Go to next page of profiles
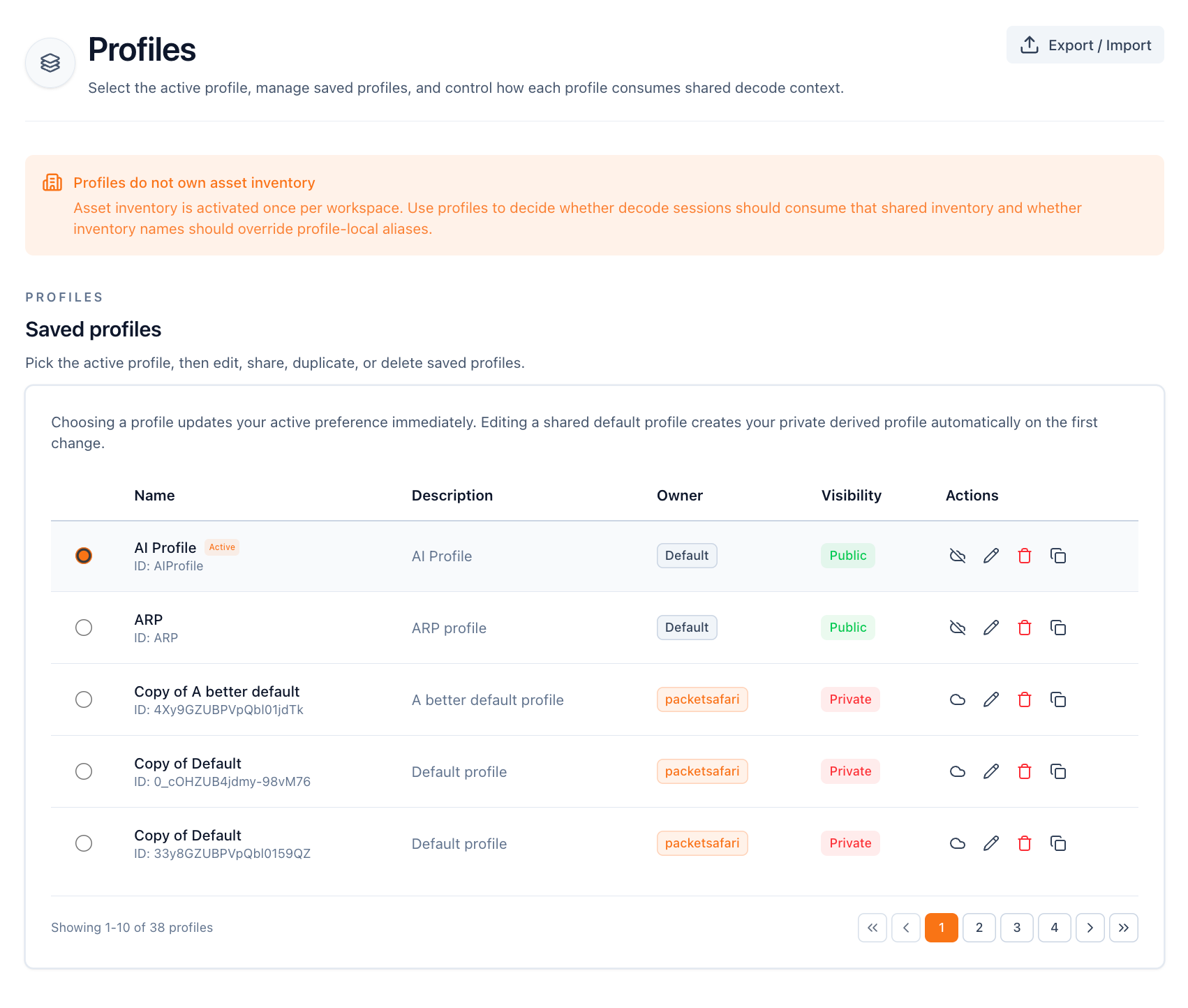Viewport: 1188px width, 1008px height. [x=1090, y=928]
